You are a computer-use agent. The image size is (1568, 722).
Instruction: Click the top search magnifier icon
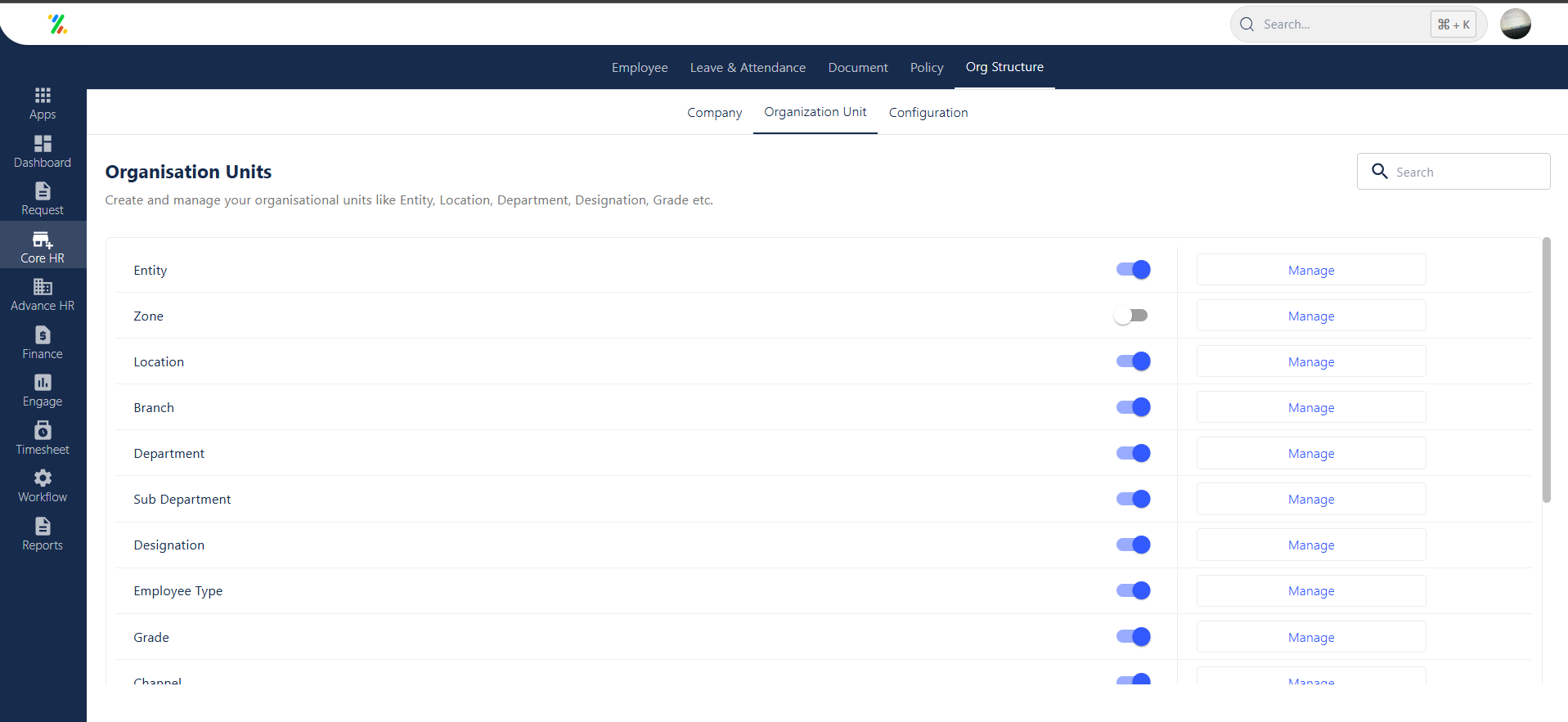[x=1247, y=25]
